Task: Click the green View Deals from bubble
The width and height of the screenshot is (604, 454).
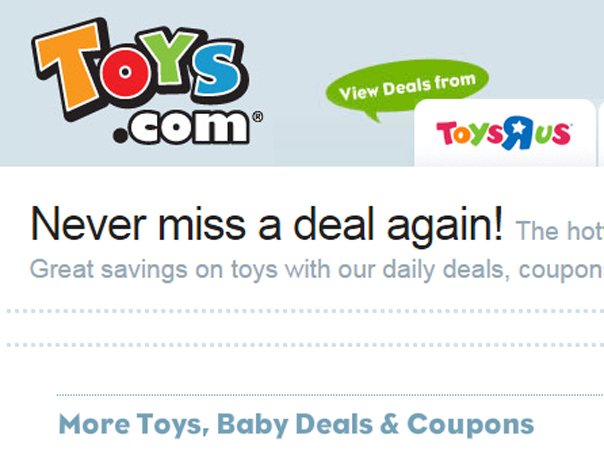Action: pos(407,86)
